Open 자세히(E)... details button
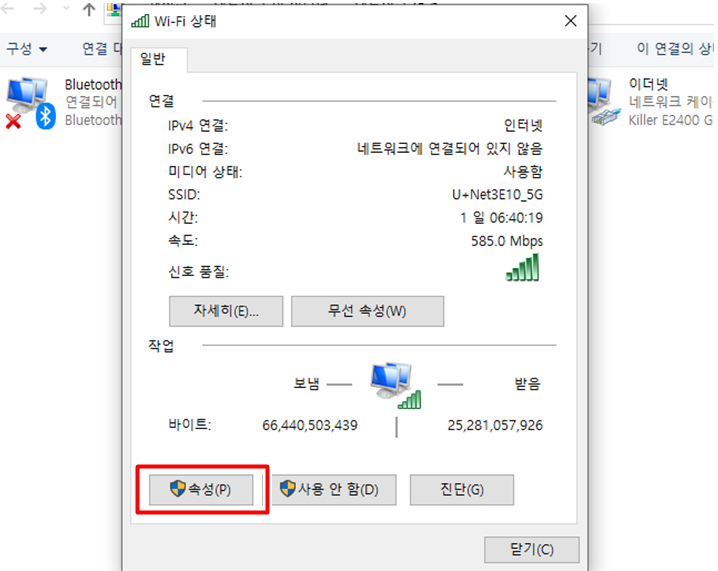 [x=226, y=311]
